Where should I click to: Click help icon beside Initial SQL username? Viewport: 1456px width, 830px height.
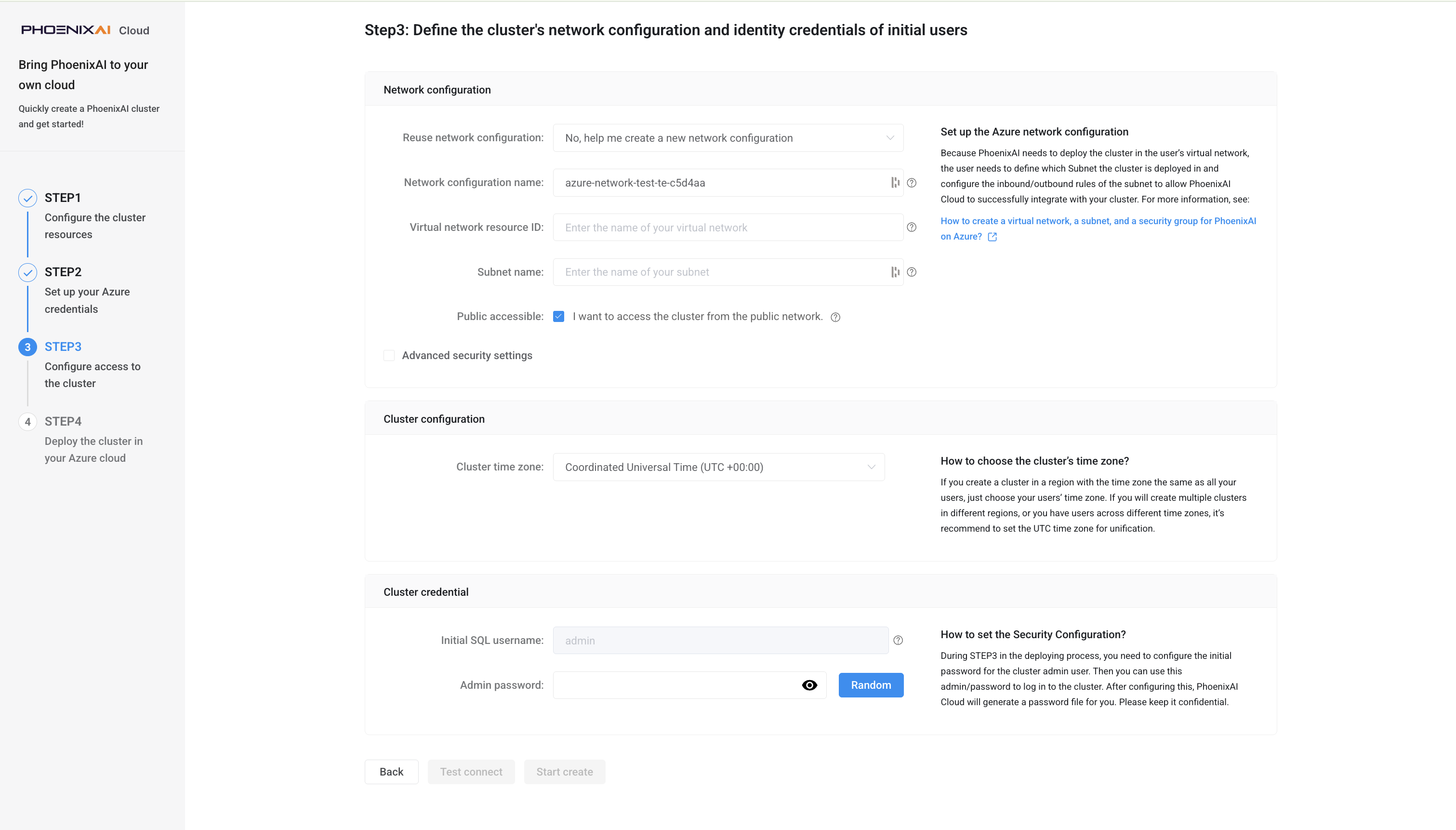pyautogui.click(x=899, y=640)
